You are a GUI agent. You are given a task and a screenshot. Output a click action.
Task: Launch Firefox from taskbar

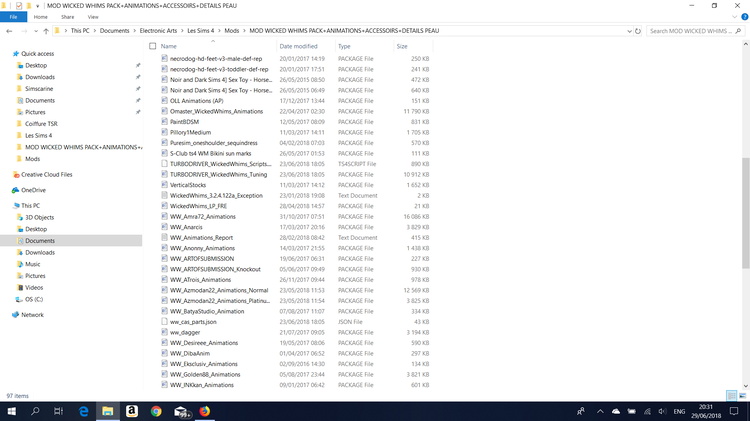pyautogui.click(x=205, y=411)
